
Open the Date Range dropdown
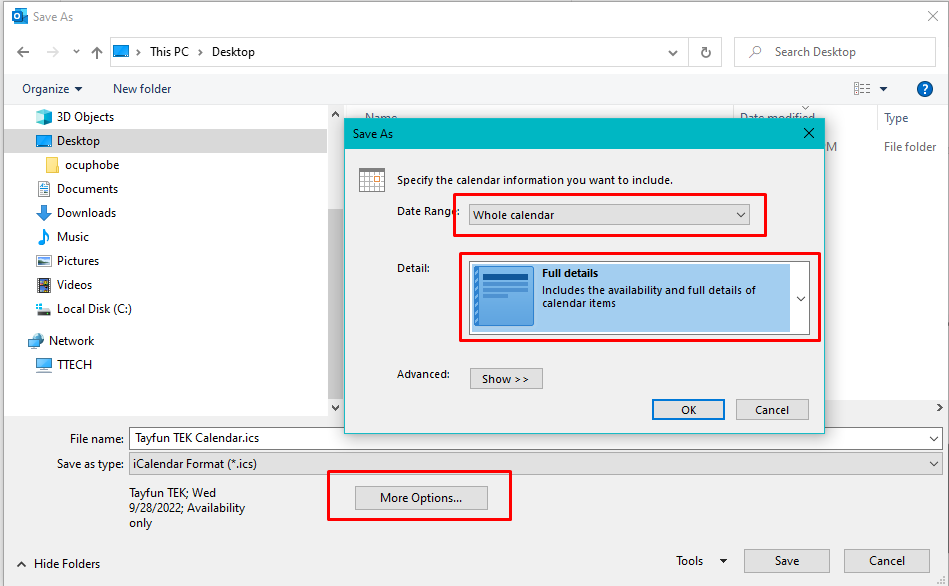coord(609,215)
